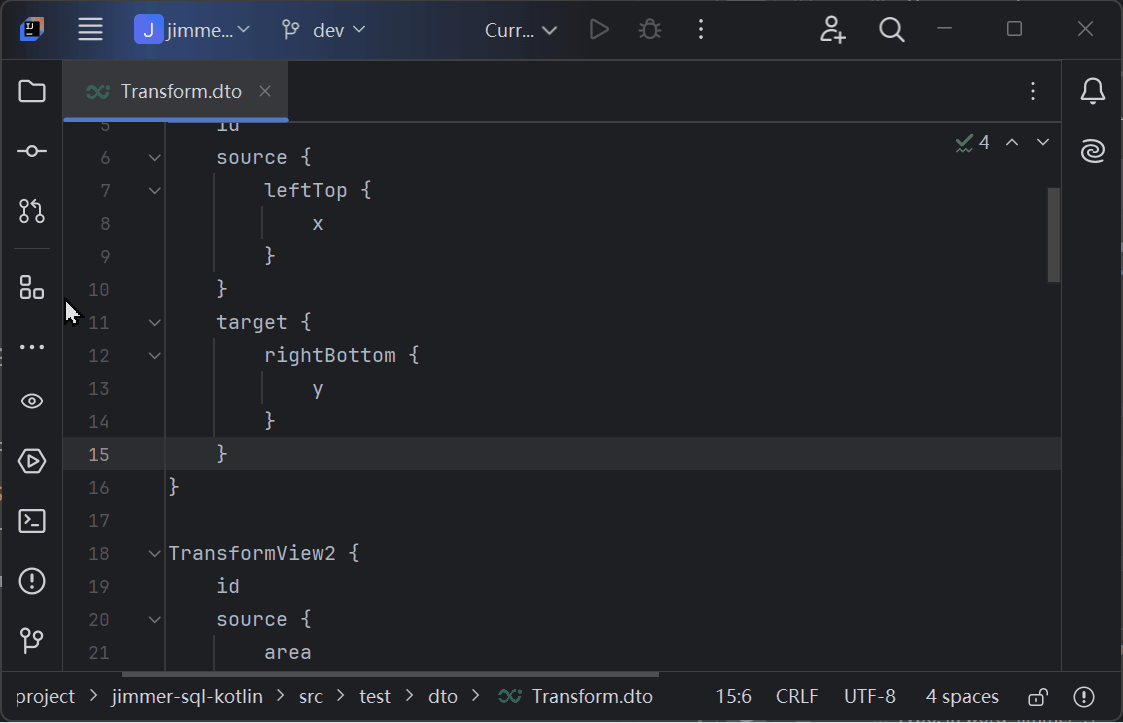Open the Terminal tool window

tap(32, 521)
